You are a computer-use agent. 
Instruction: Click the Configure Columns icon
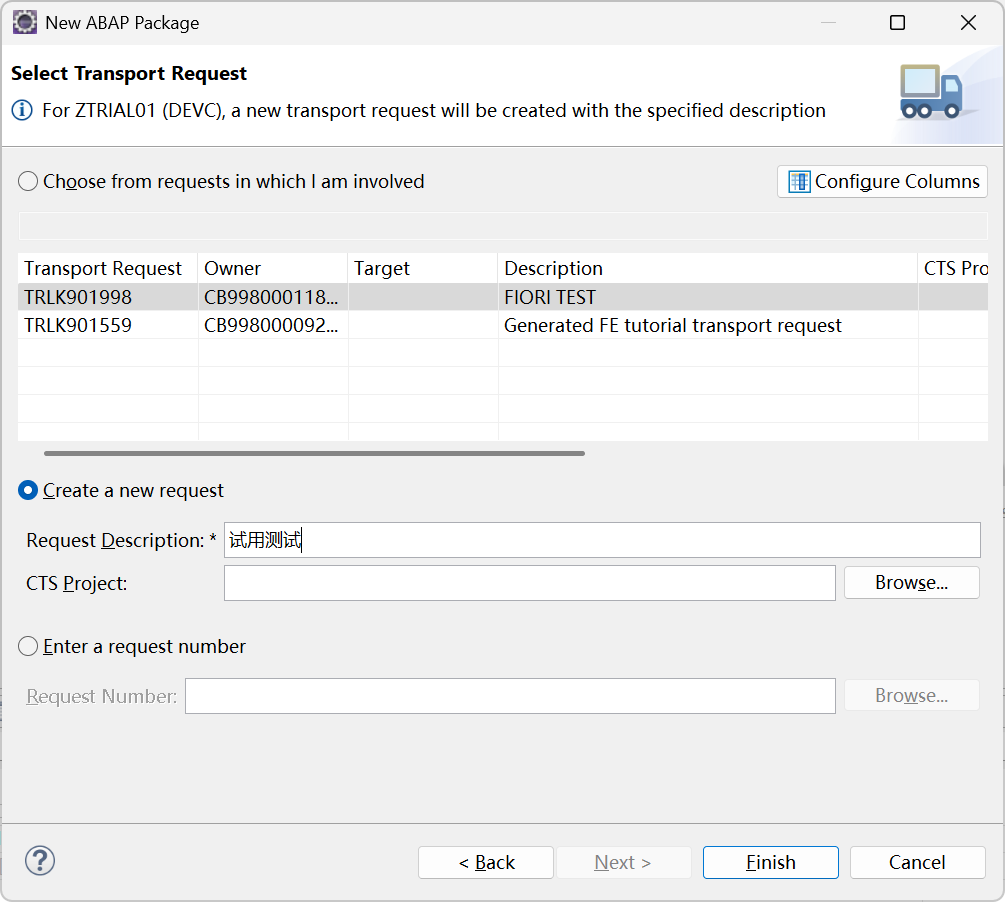pyautogui.click(x=799, y=181)
